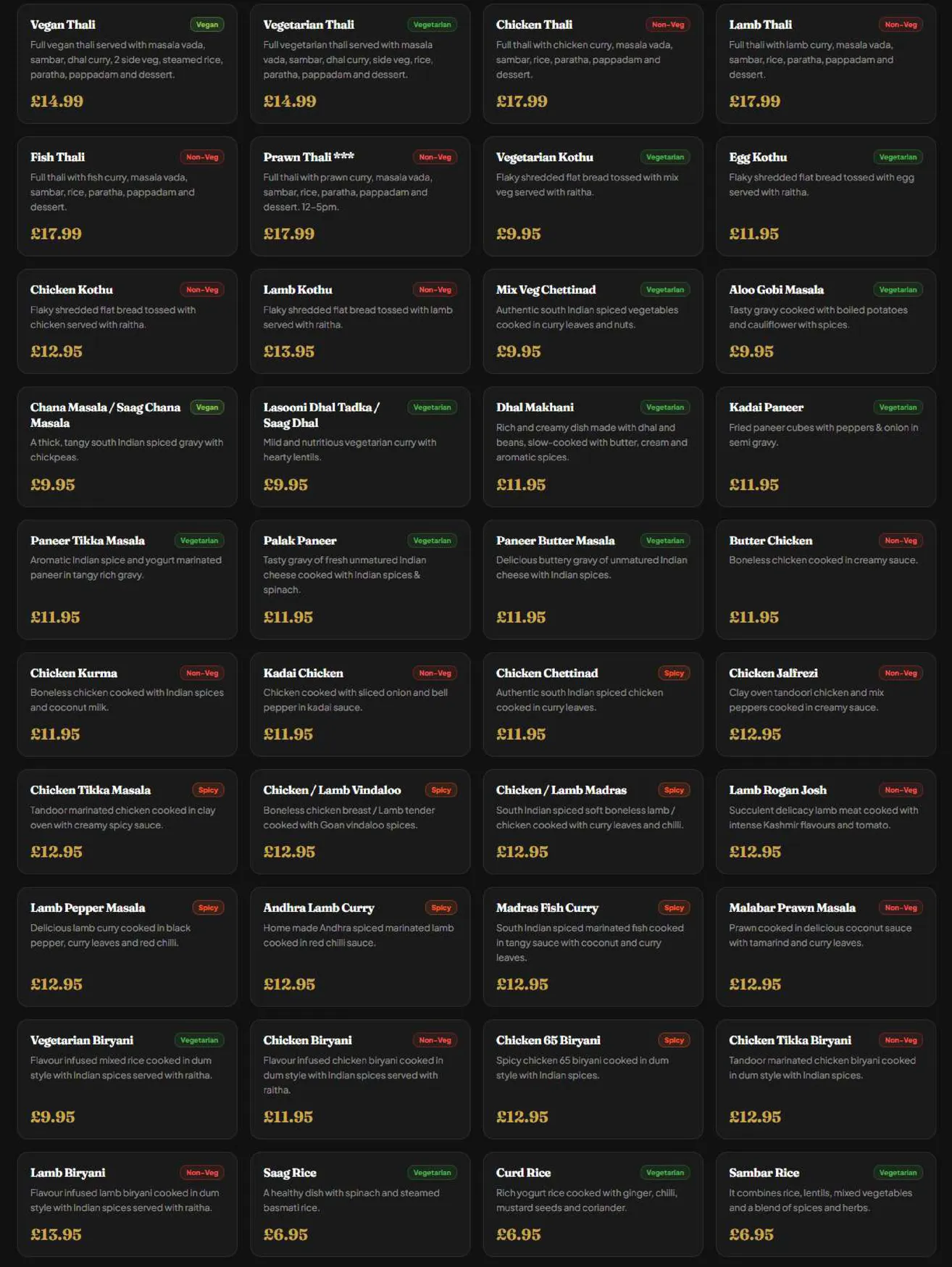This screenshot has width=952, height=1267.
Task: Click the Aloo Gobi Masala heading
Action: pos(776,290)
